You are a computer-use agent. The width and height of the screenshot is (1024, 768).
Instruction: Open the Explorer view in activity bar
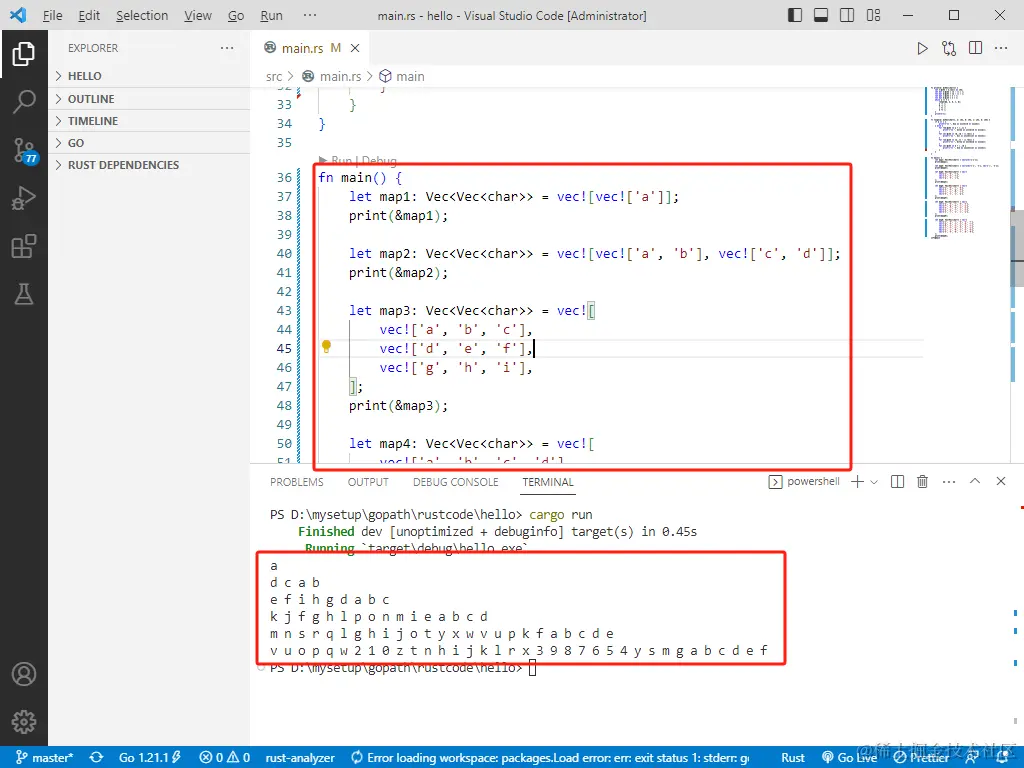[24, 54]
